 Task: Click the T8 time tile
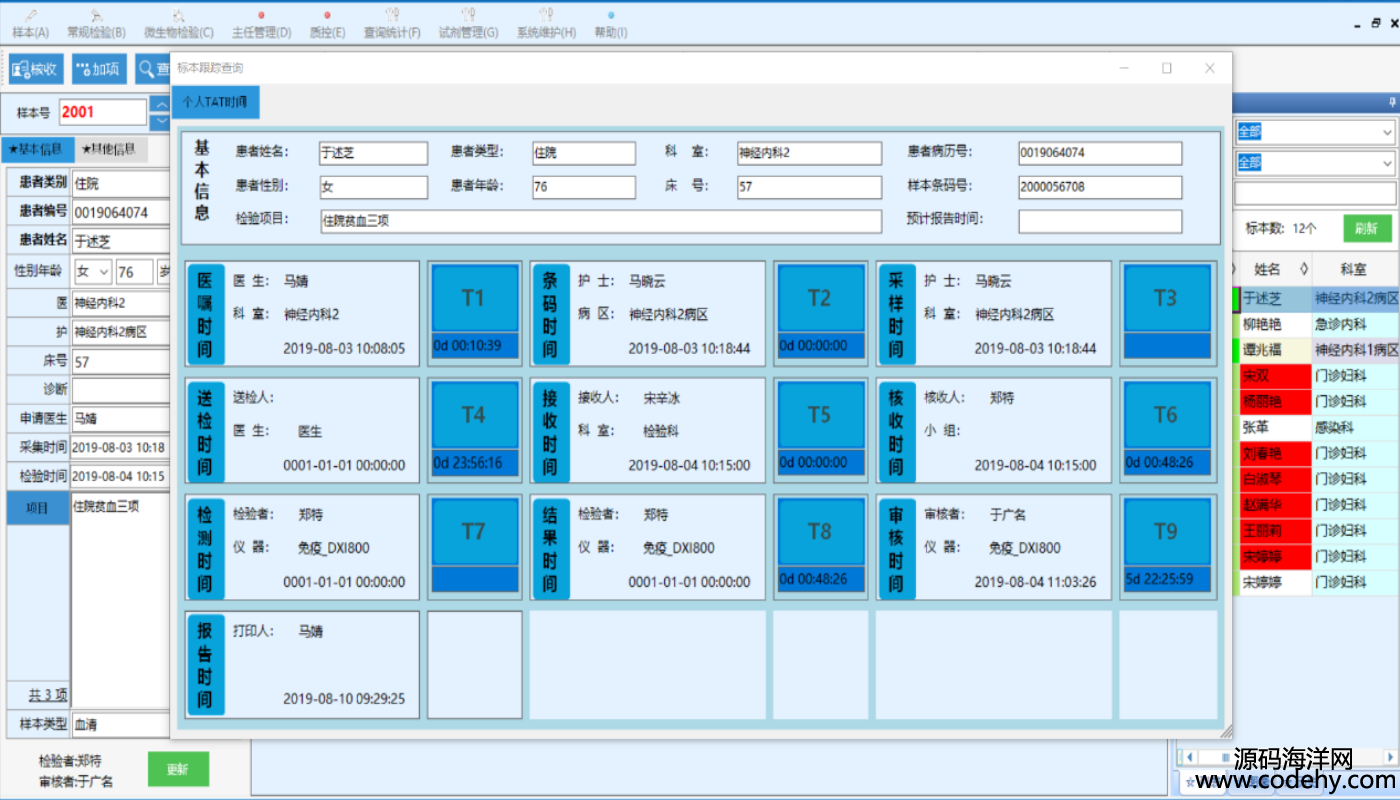(x=820, y=532)
